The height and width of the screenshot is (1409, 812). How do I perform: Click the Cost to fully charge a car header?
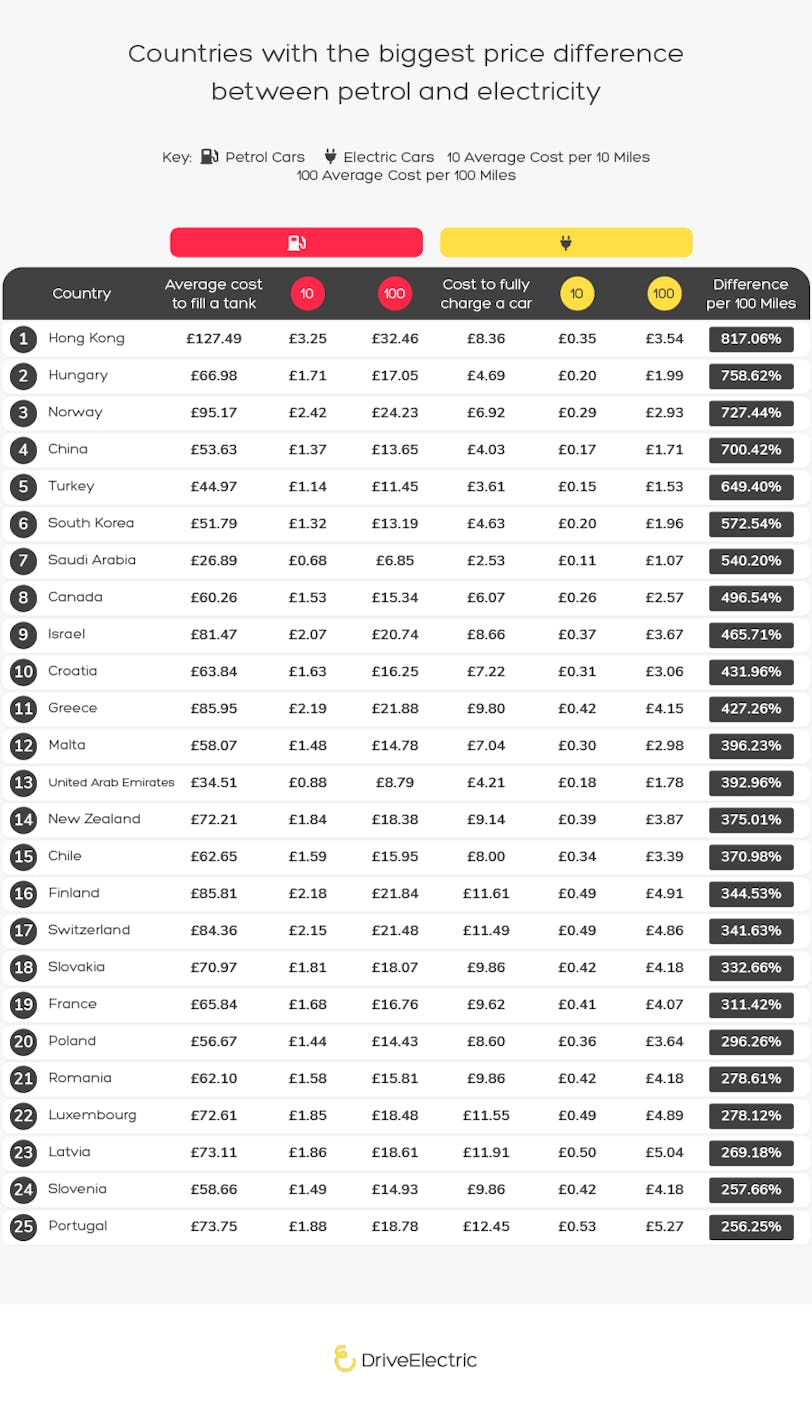(486, 294)
